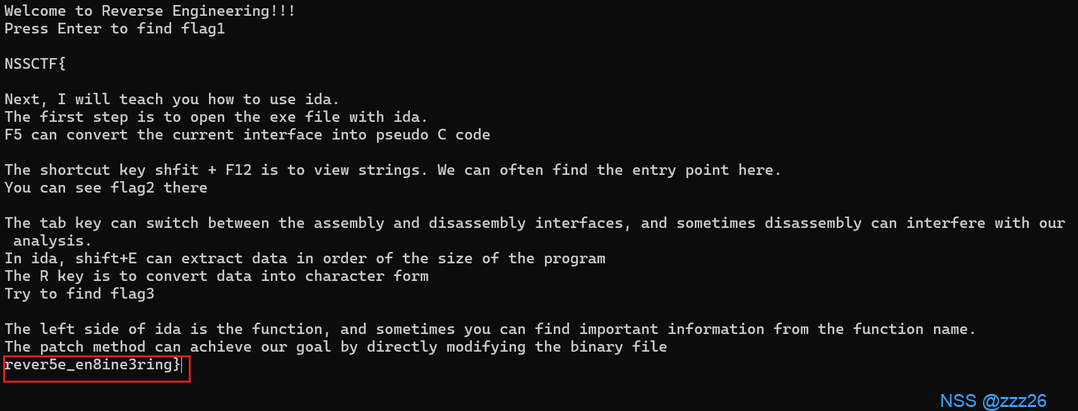Screen dimensions: 1078x411
Task: Click the 'F5 can convert' pseudo C code line
Action: pos(247,134)
